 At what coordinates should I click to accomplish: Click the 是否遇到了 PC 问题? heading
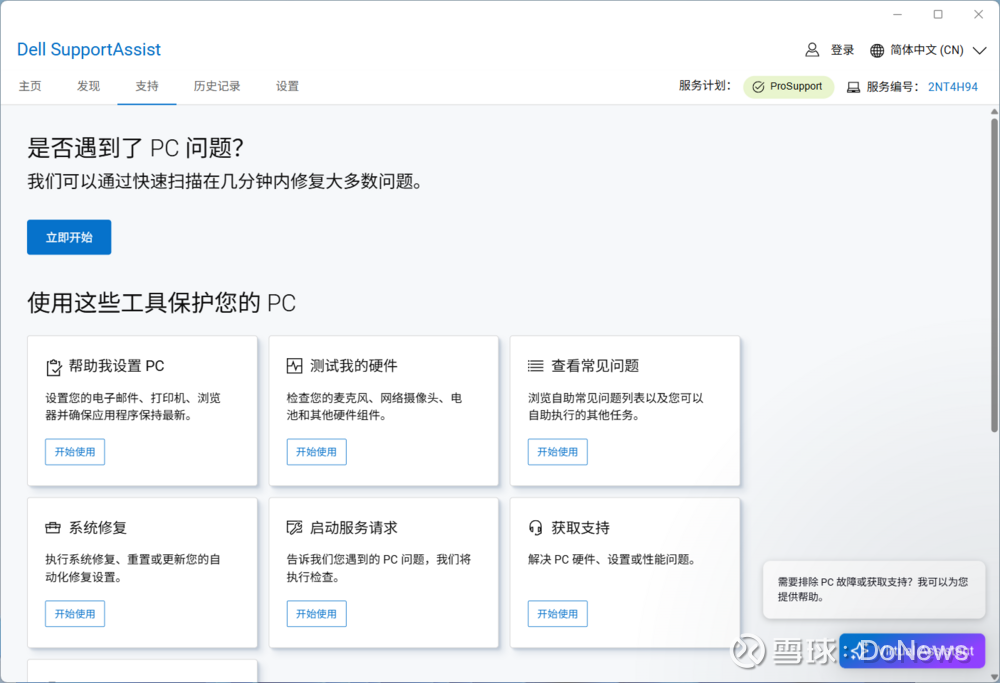pyautogui.click(x=135, y=148)
